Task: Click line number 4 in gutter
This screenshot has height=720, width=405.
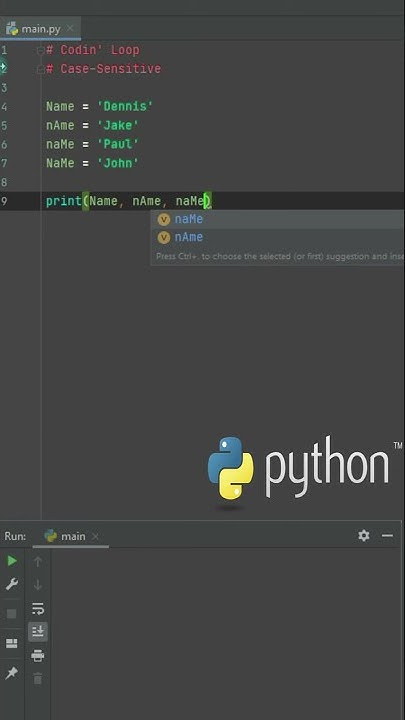Action: coord(4,107)
